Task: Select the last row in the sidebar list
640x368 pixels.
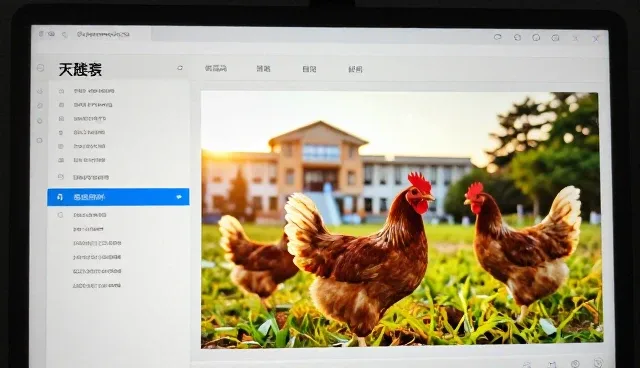Action: pyautogui.click(x=97, y=286)
